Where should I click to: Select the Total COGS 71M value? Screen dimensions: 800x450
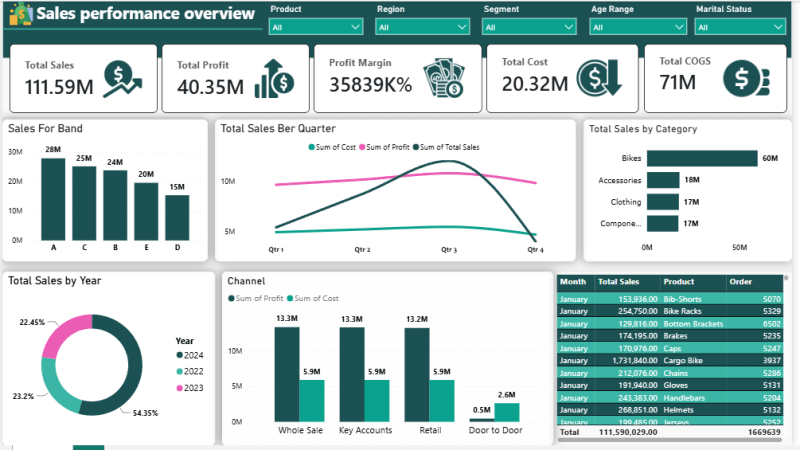tap(678, 82)
